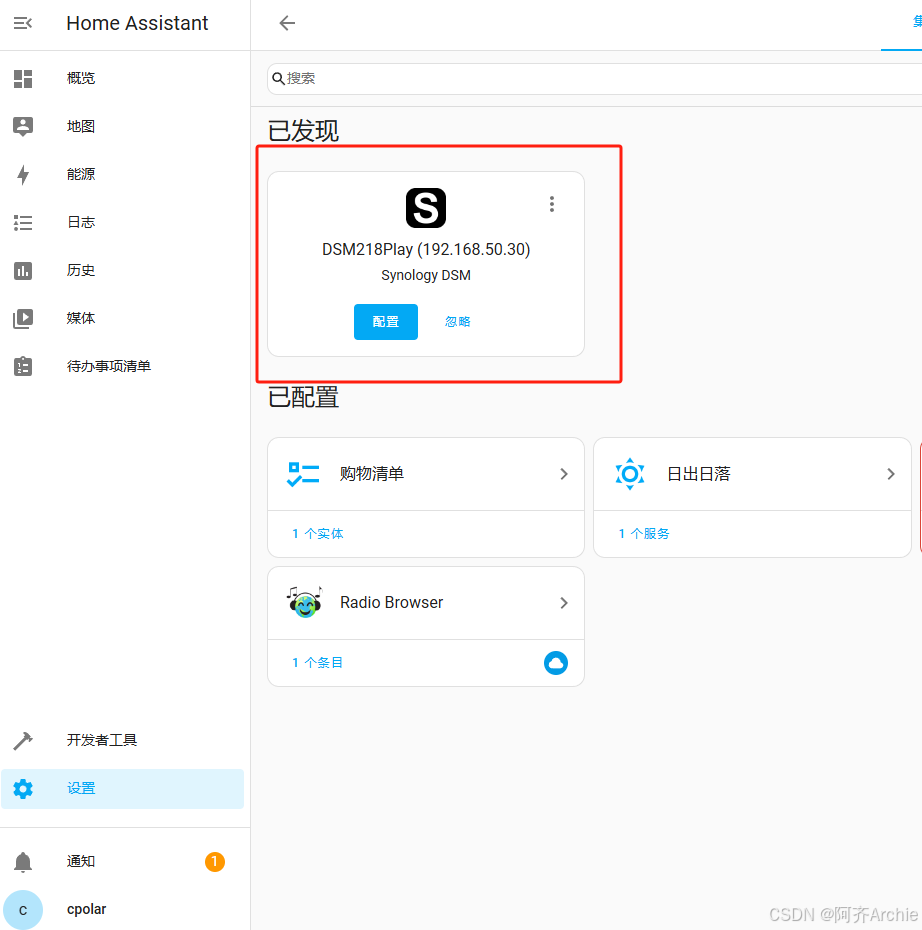This screenshot has width=922, height=930.
Task: Click the Radio Browser globe icon
Action: point(304,602)
